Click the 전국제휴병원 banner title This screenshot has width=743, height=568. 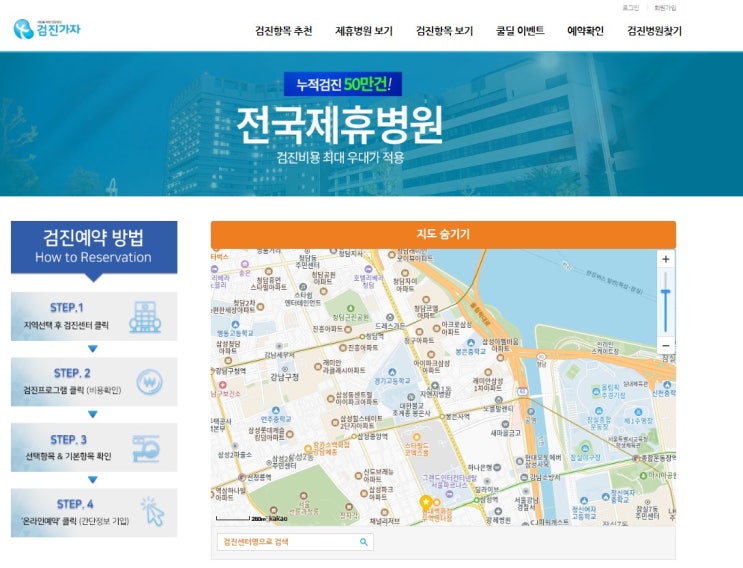[339, 125]
